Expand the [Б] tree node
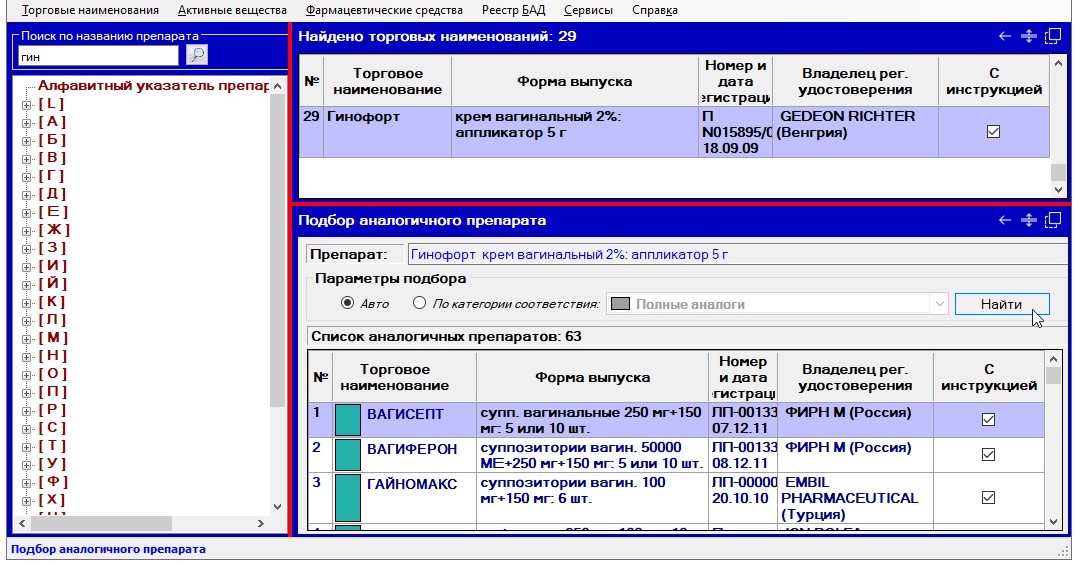This screenshot has height=565, width=1080. (26, 141)
